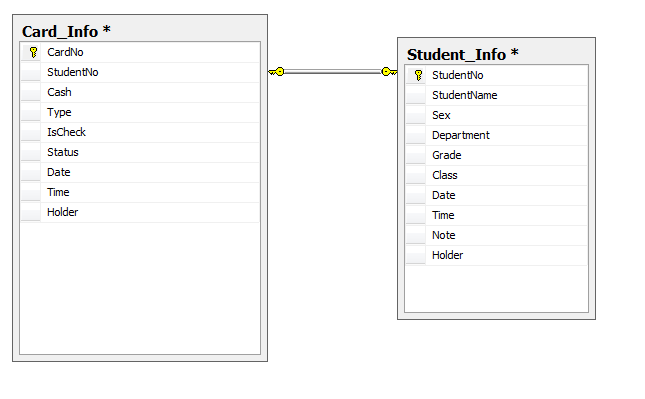Select the StudentName column row
The height and width of the screenshot is (399, 645).
coord(497,95)
